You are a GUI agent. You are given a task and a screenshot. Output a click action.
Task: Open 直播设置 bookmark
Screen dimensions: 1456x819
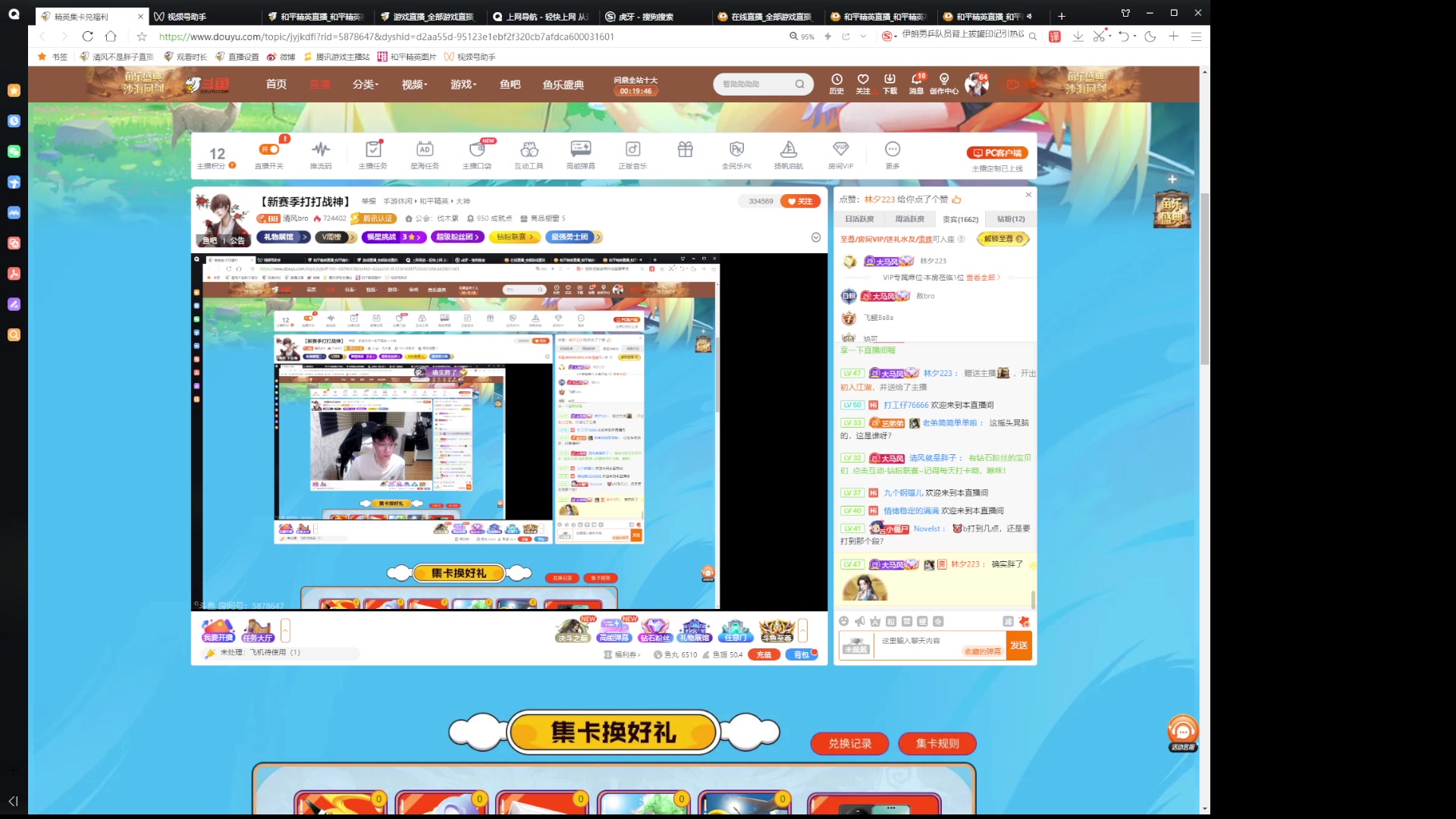coord(237,57)
